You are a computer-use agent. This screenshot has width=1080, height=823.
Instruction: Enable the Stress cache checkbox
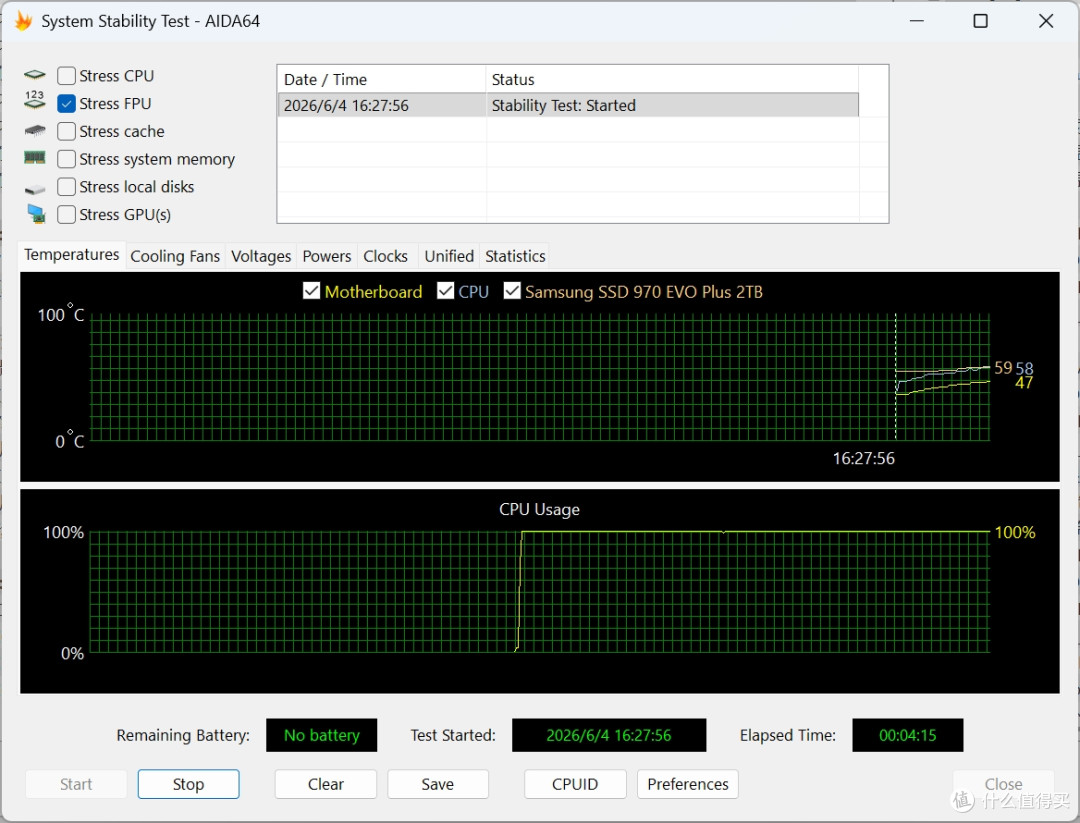point(66,131)
